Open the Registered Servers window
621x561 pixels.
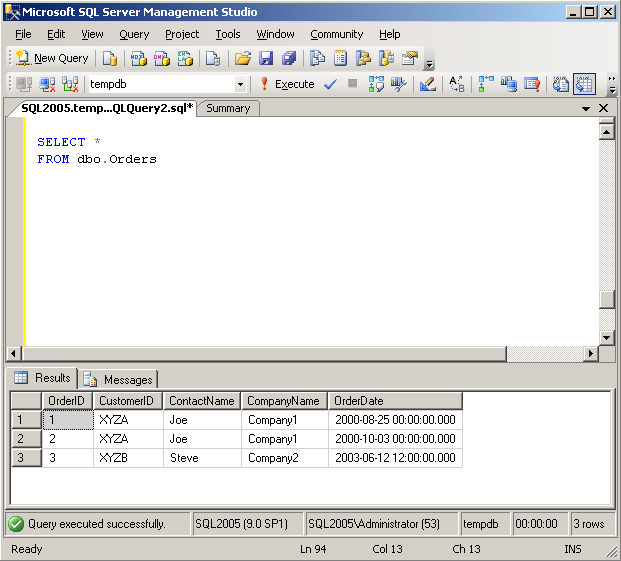(317, 58)
